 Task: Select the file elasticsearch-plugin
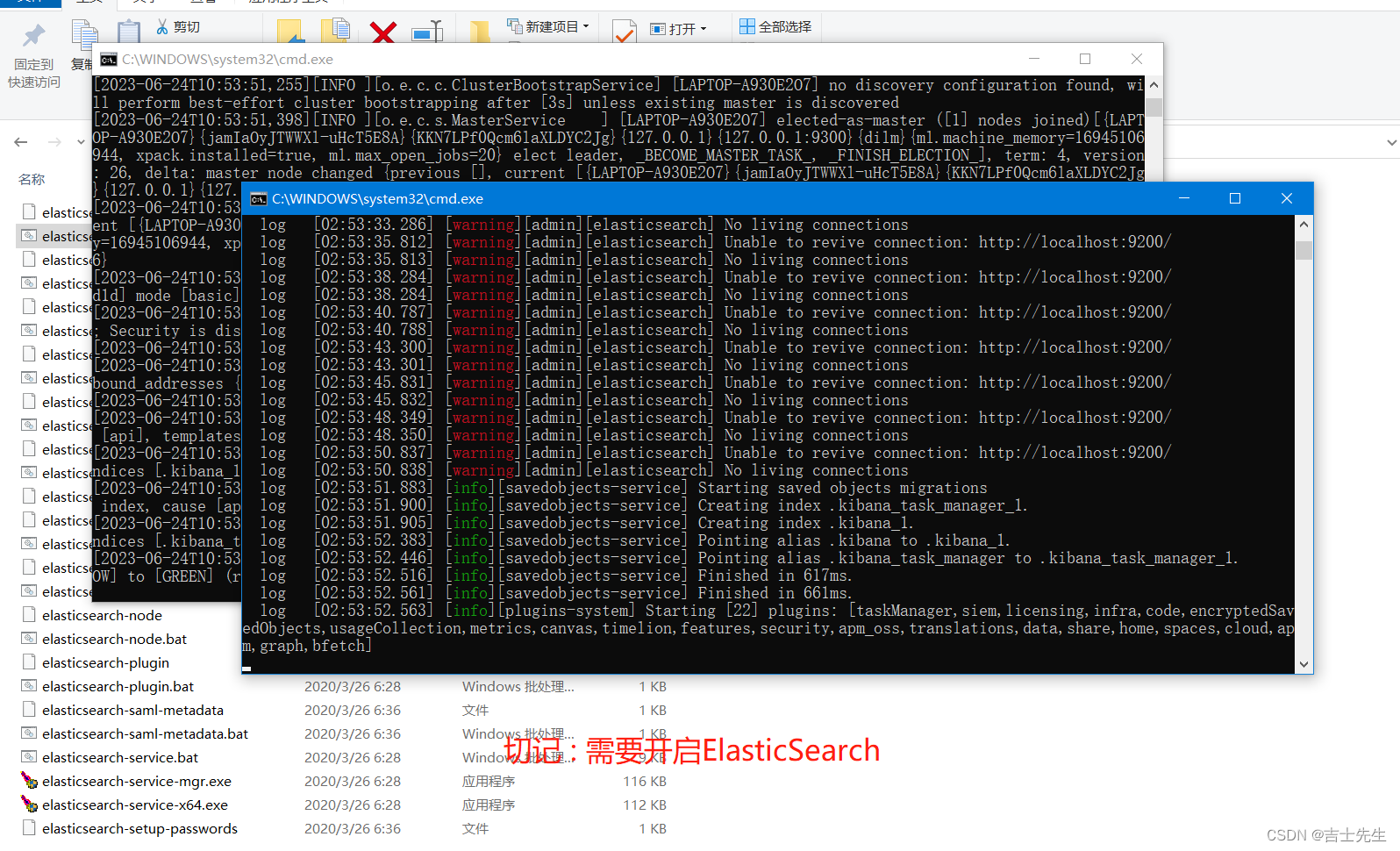click(x=105, y=662)
